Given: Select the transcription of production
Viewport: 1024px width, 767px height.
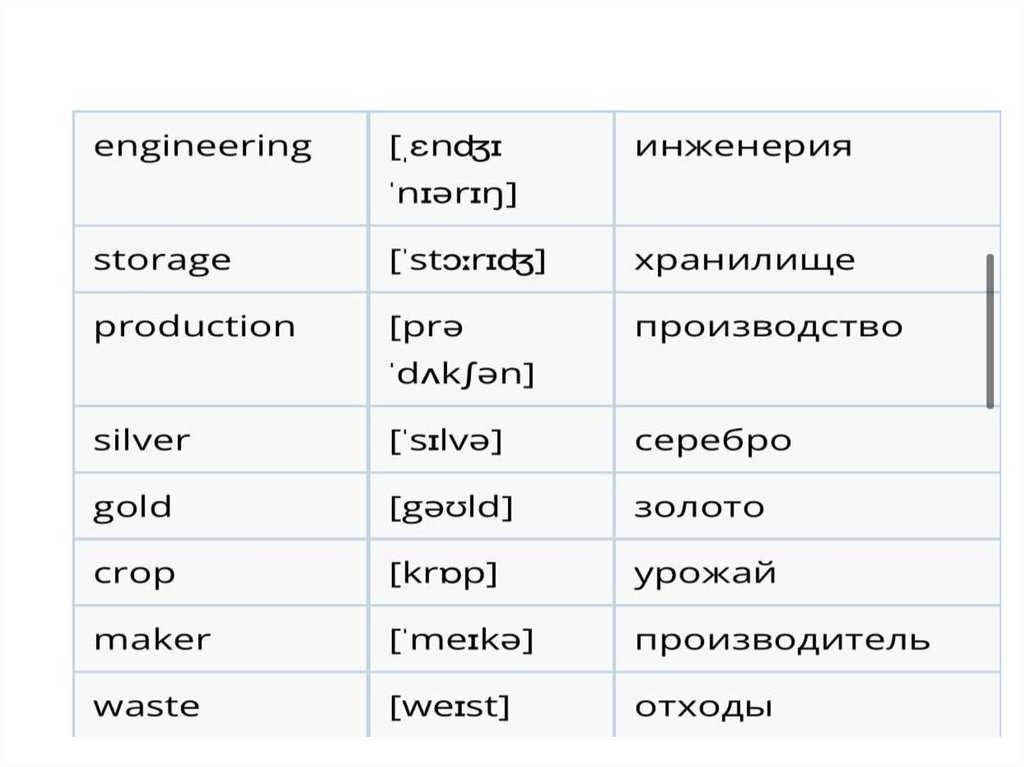Looking at the screenshot, I should [x=461, y=350].
